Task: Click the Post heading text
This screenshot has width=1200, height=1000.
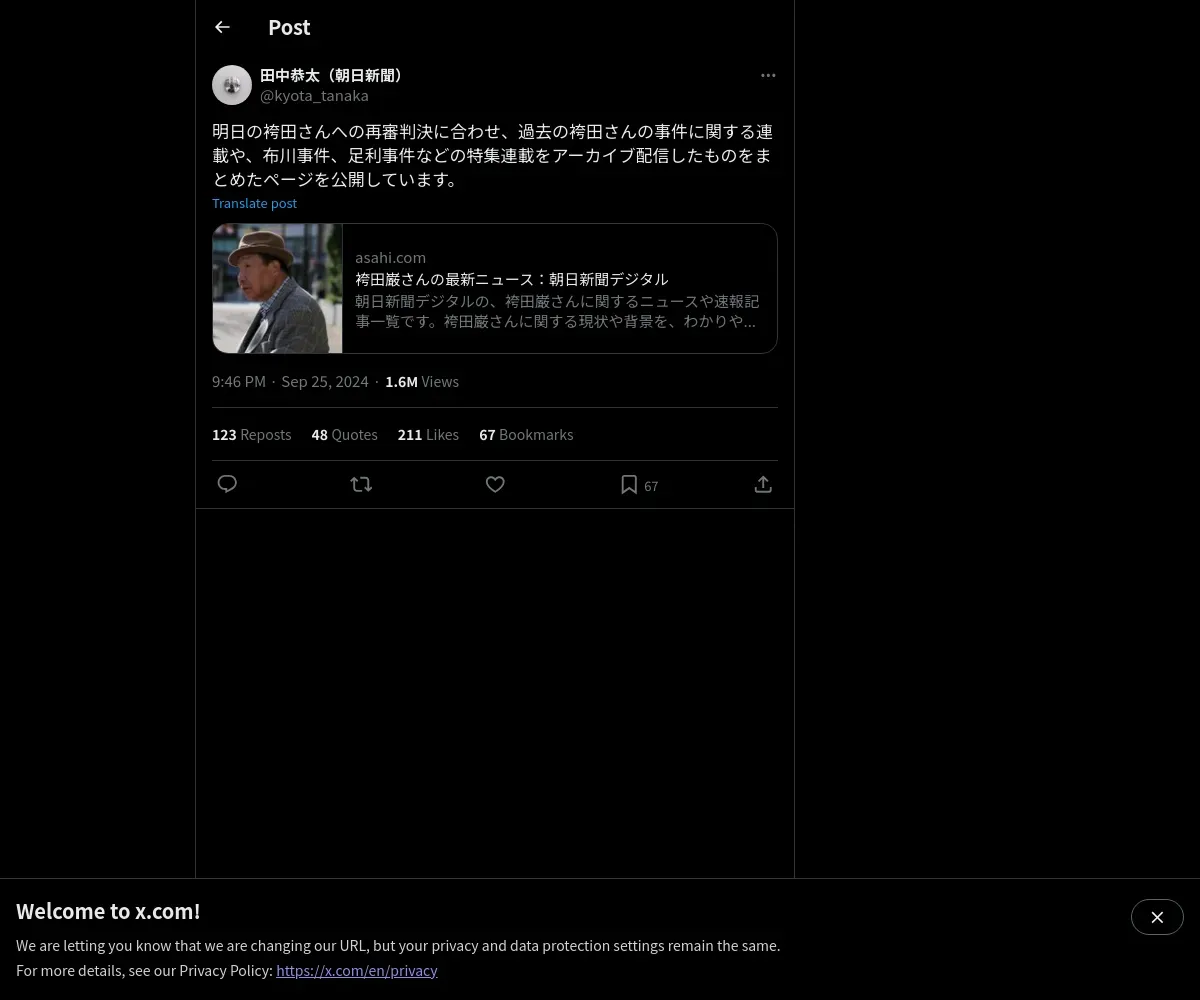Action: tap(289, 27)
